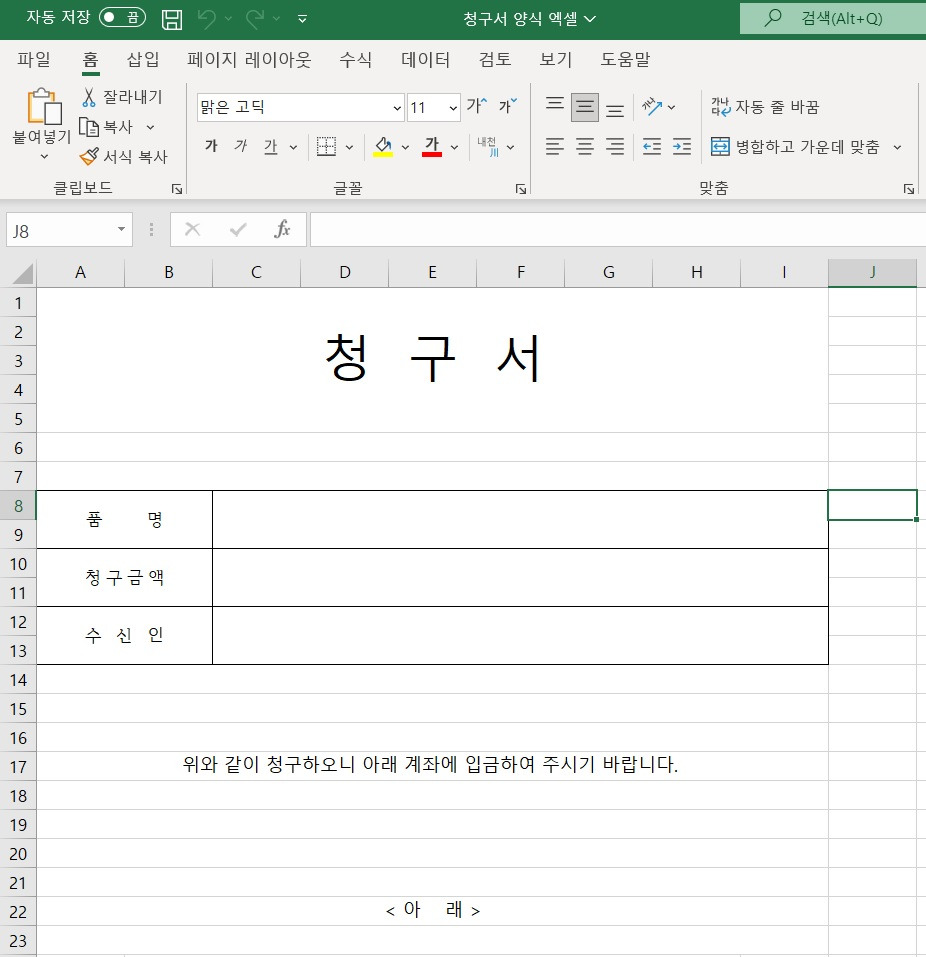The width and height of the screenshot is (926, 957).
Task: Open the 데이터 ribbon tab
Action: point(424,60)
